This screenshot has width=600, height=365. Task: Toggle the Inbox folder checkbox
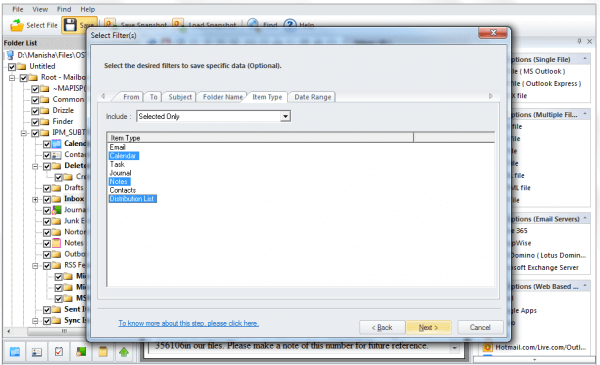click(x=47, y=199)
